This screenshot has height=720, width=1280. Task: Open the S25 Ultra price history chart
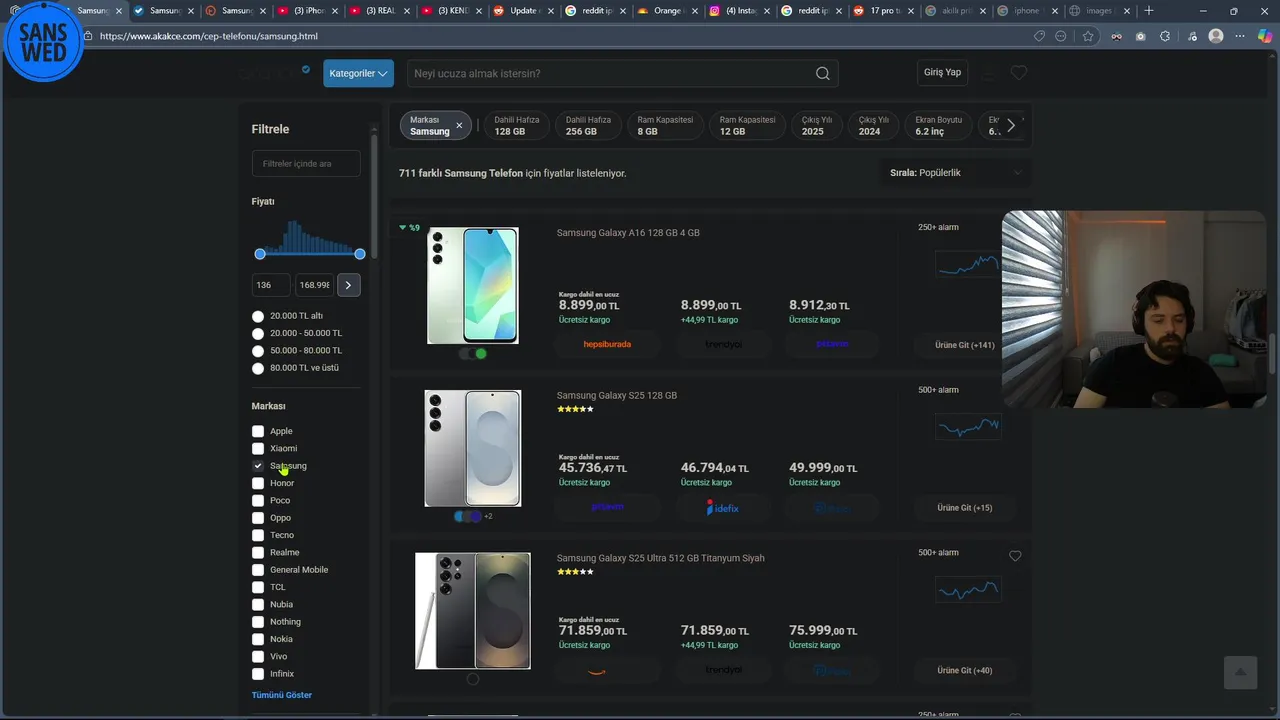[967, 590]
